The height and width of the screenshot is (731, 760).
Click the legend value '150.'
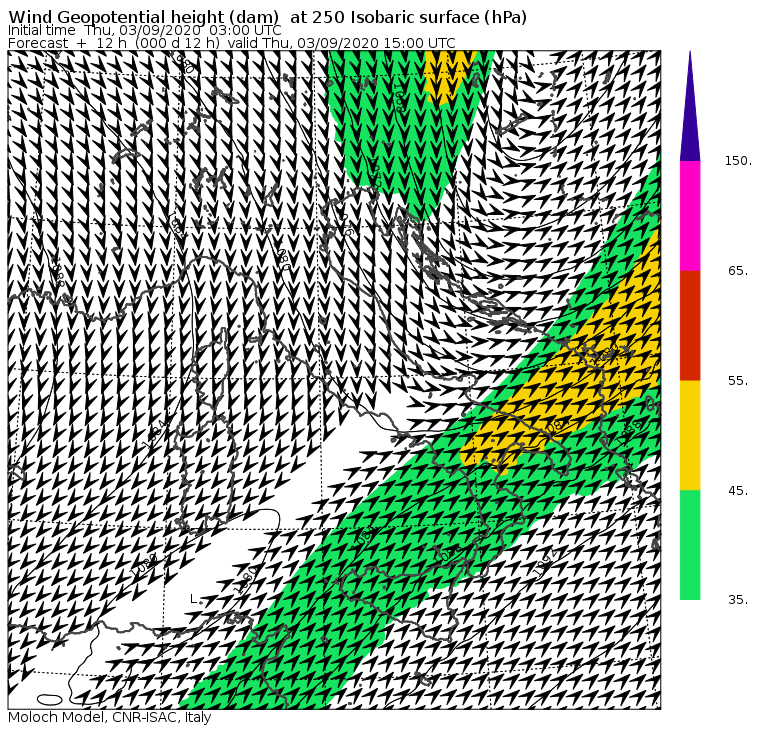(738, 161)
